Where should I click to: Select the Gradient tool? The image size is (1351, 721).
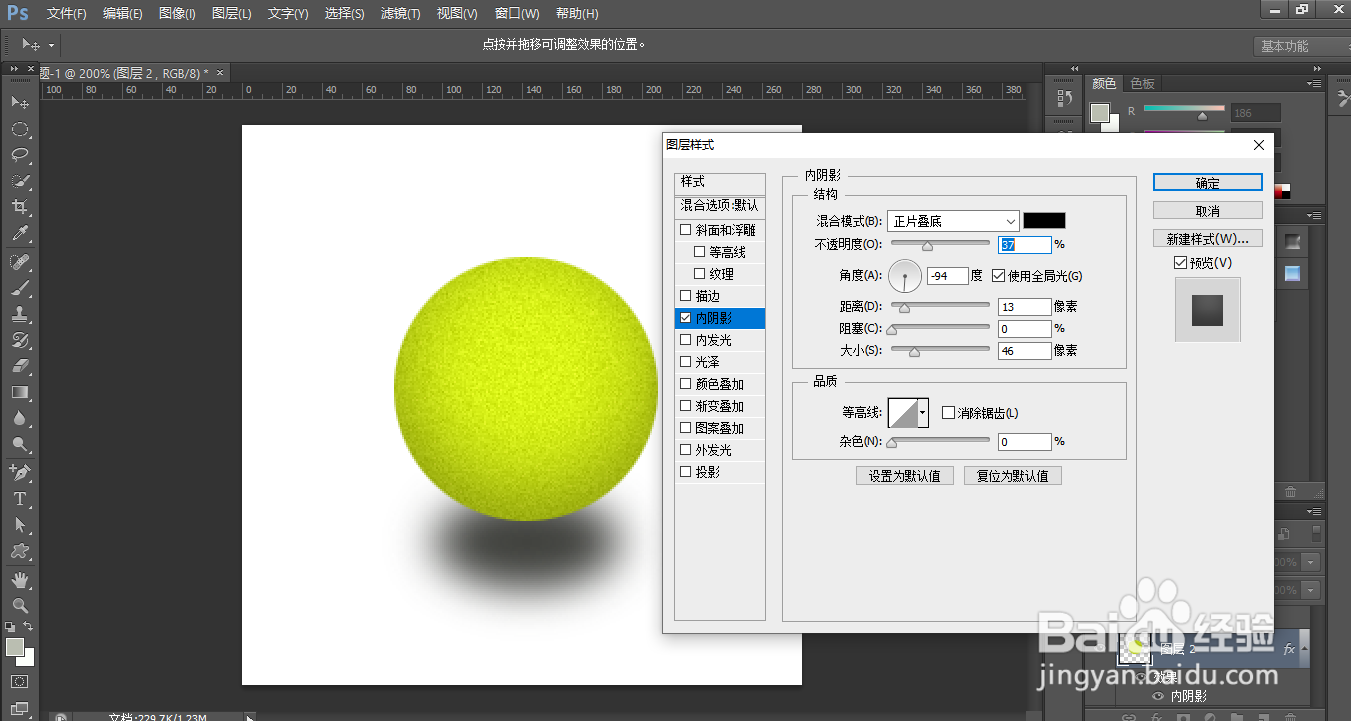pyautogui.click(x=19, y=392)
